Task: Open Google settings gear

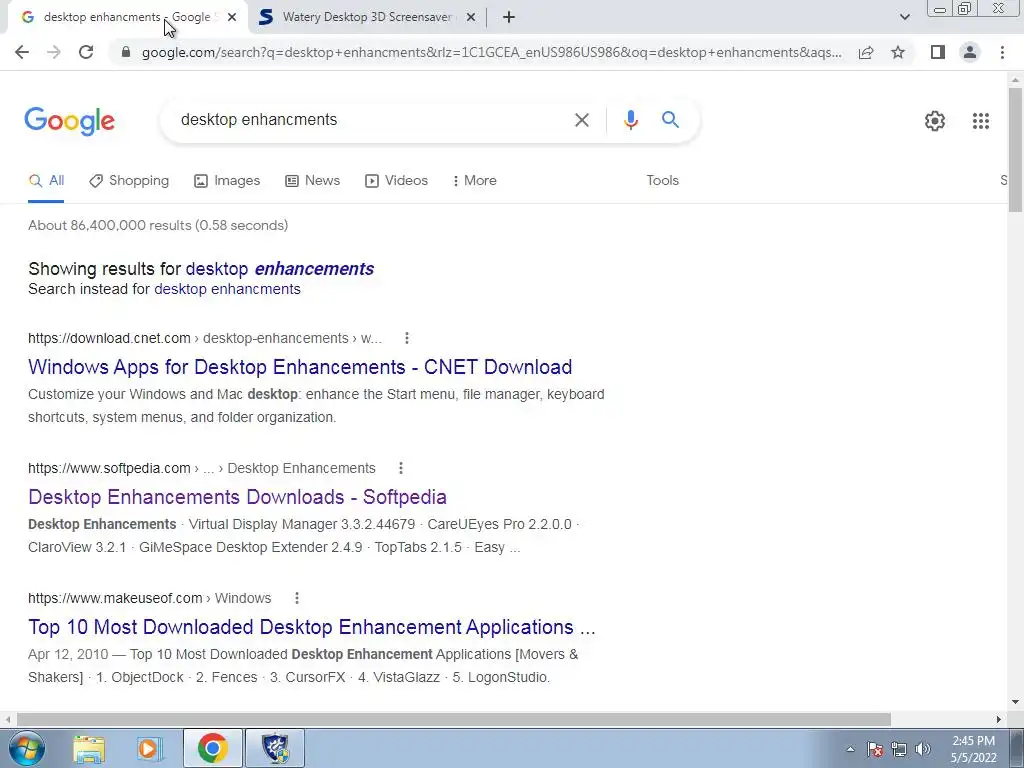Action: (935, 121)
